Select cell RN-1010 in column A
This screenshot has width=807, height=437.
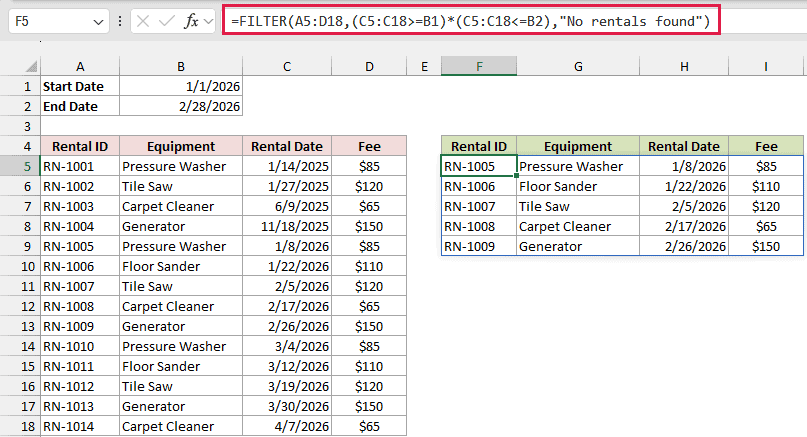click(x=80, y=346)
